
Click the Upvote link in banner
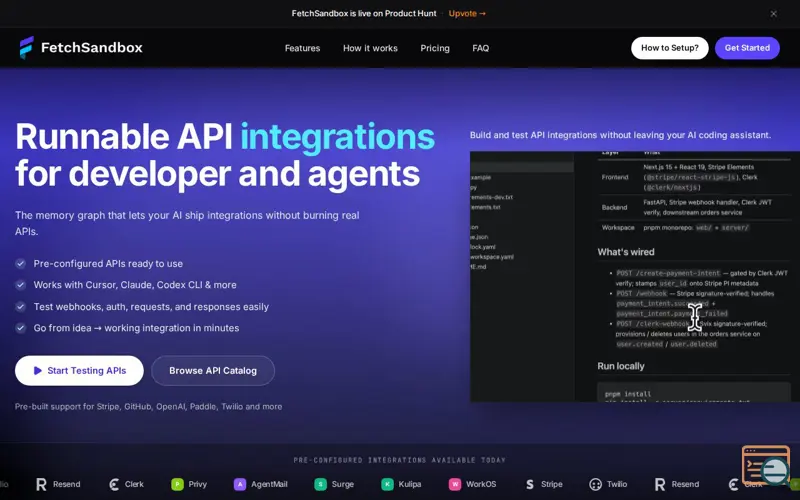(467, 14)
